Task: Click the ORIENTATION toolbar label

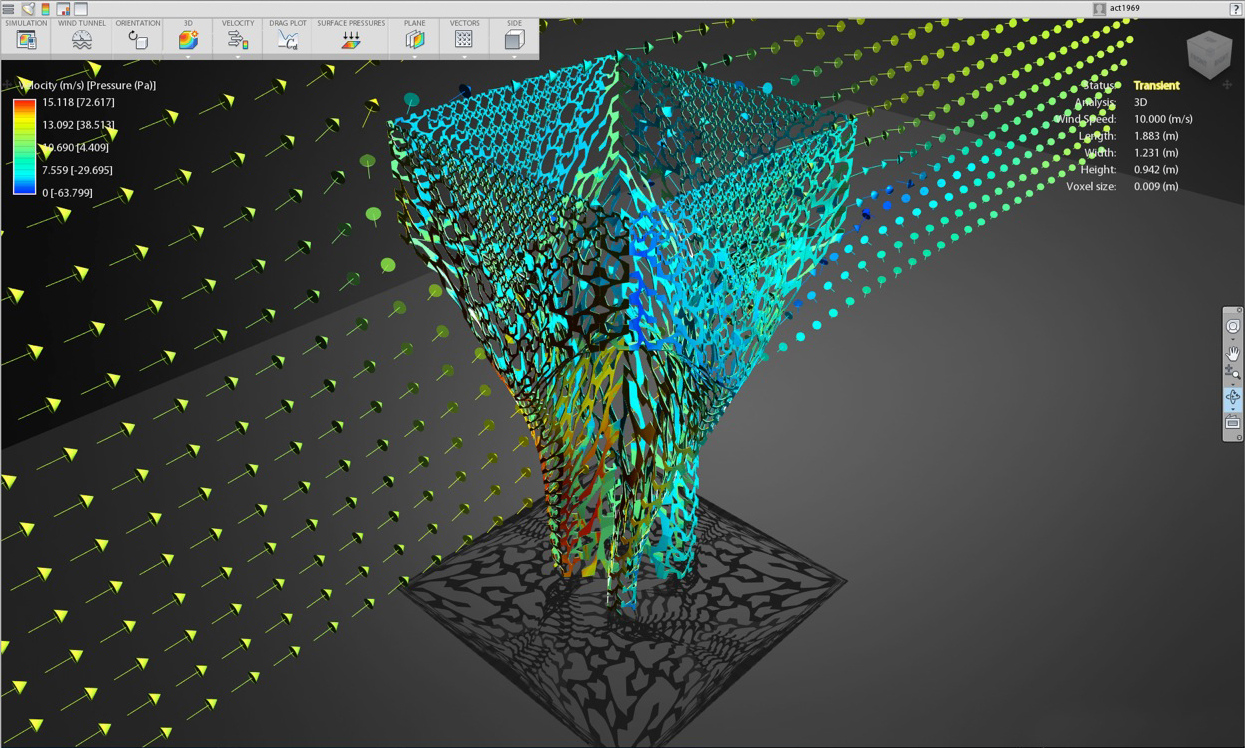Action: tap(138, 23)
